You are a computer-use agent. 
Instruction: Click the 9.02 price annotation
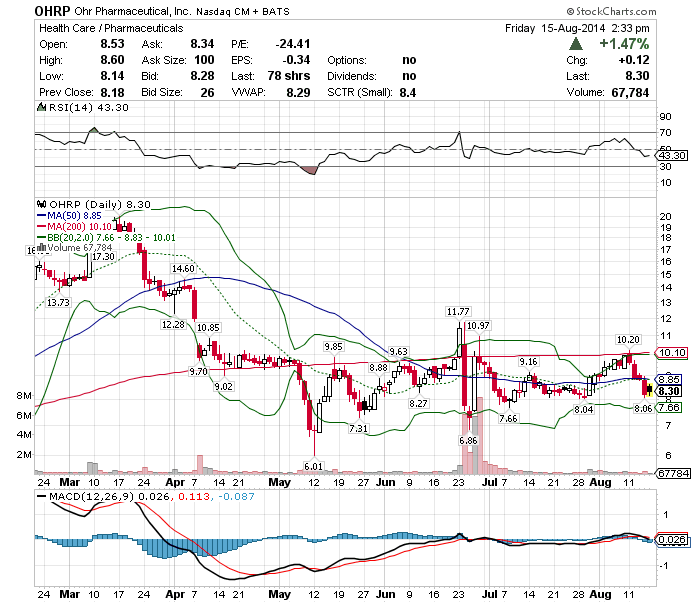click(223, 387)
